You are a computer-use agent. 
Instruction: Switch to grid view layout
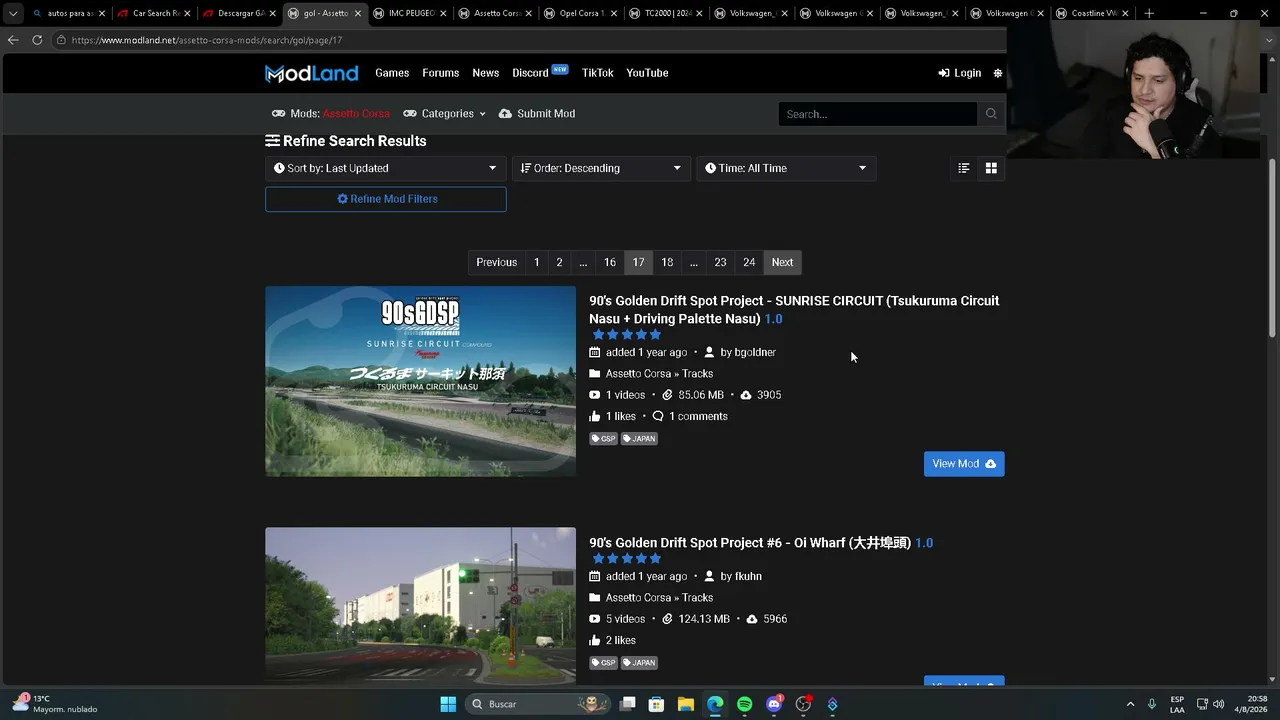pyautogui.click(x=991, y=168)
